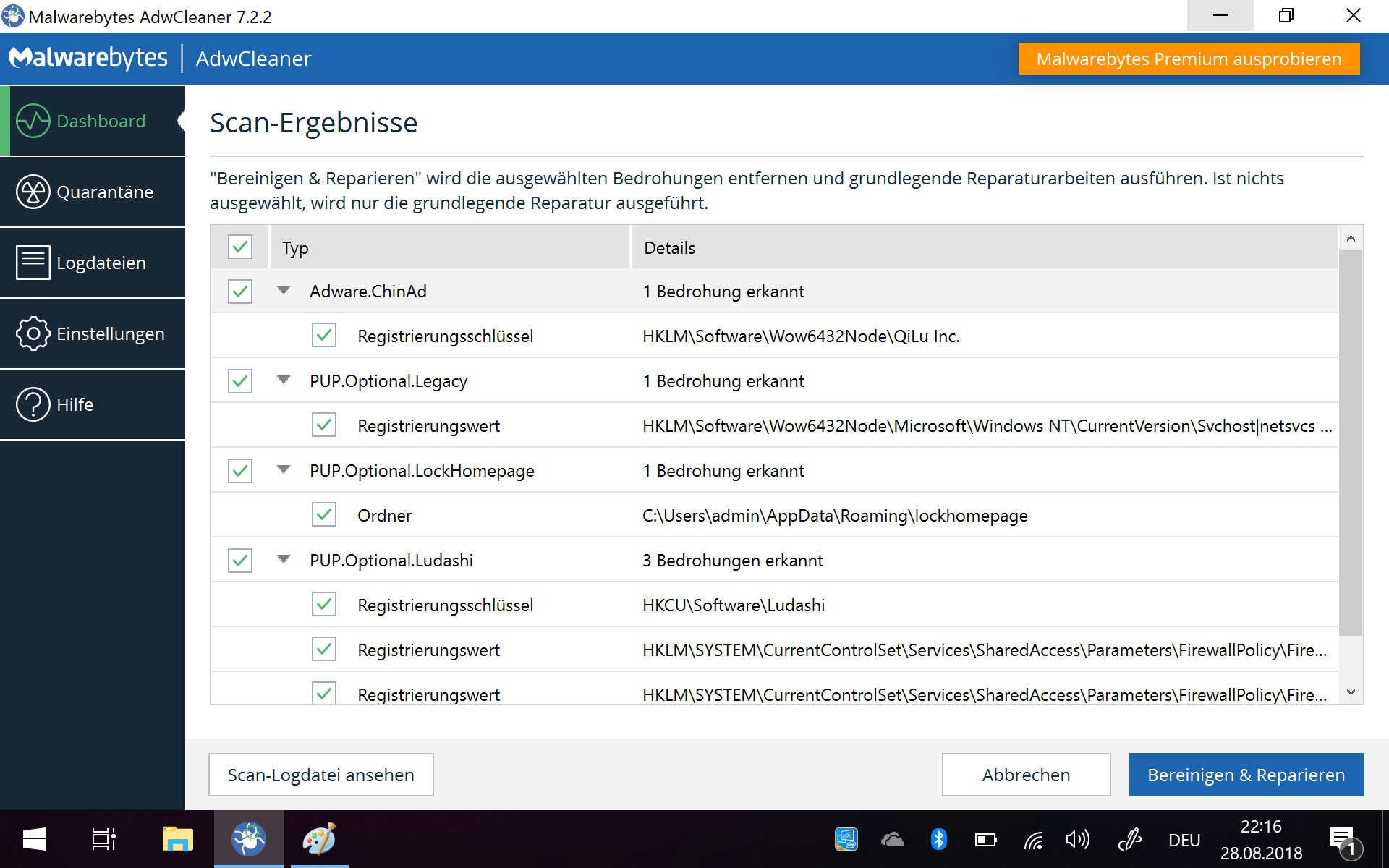Image resolution: width=1389 pixels, height=868 pixels.
Task: Click the volume speaker tray icon
Action: 1078,839
